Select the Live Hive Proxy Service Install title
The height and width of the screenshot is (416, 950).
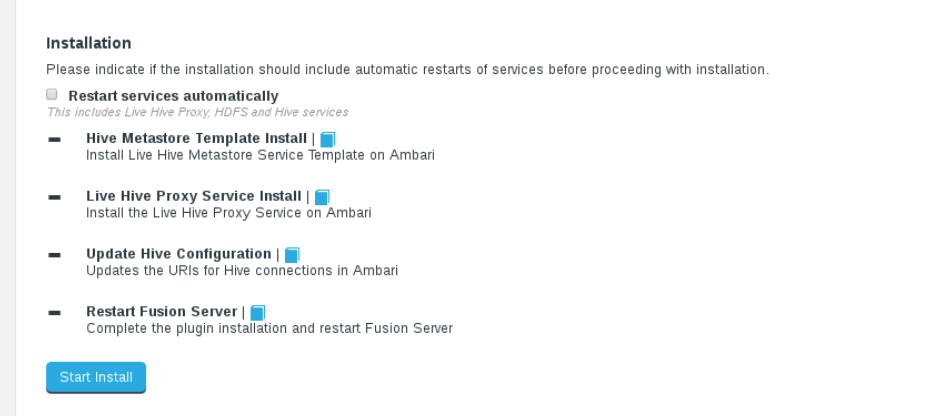pyautogui.click(x=194, y=196)
